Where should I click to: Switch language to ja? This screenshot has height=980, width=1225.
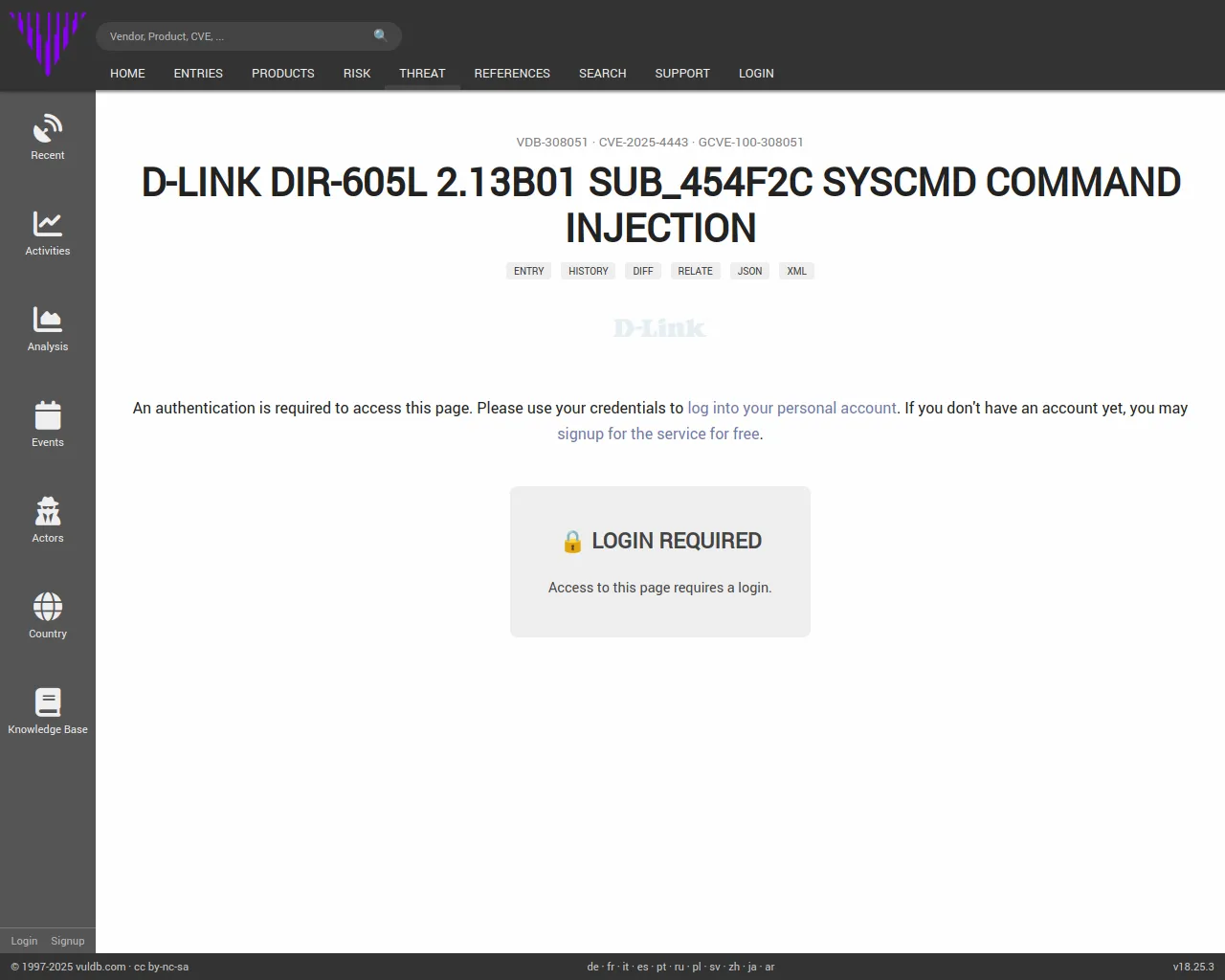pyautogui.click(x=752, y=967)
